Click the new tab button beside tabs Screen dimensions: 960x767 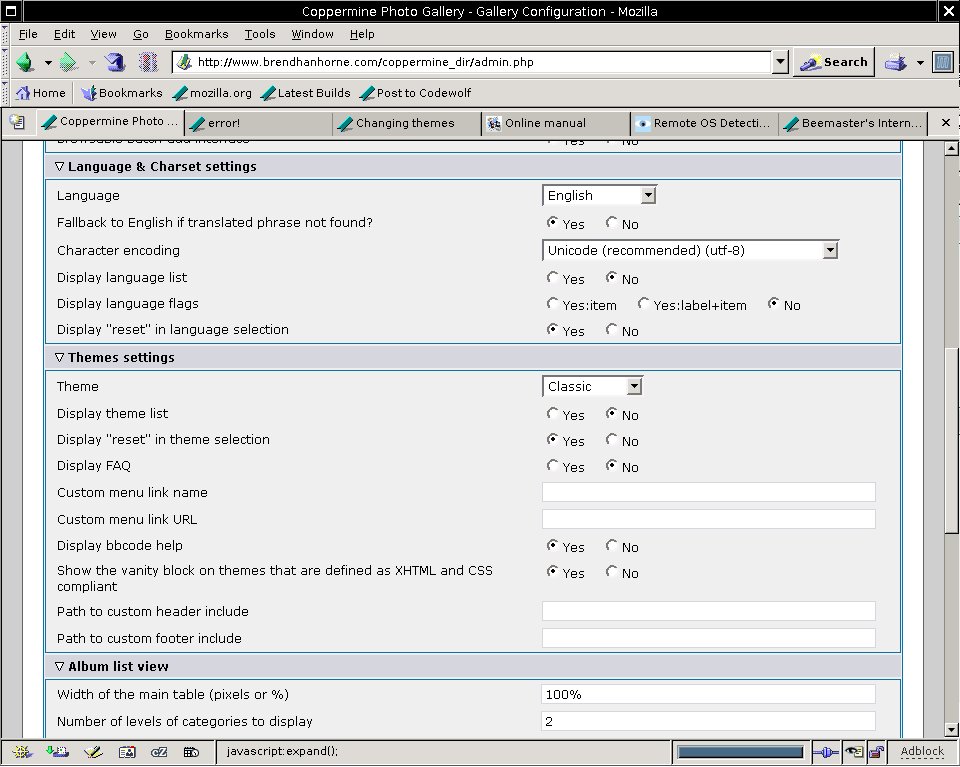point(17,122)
